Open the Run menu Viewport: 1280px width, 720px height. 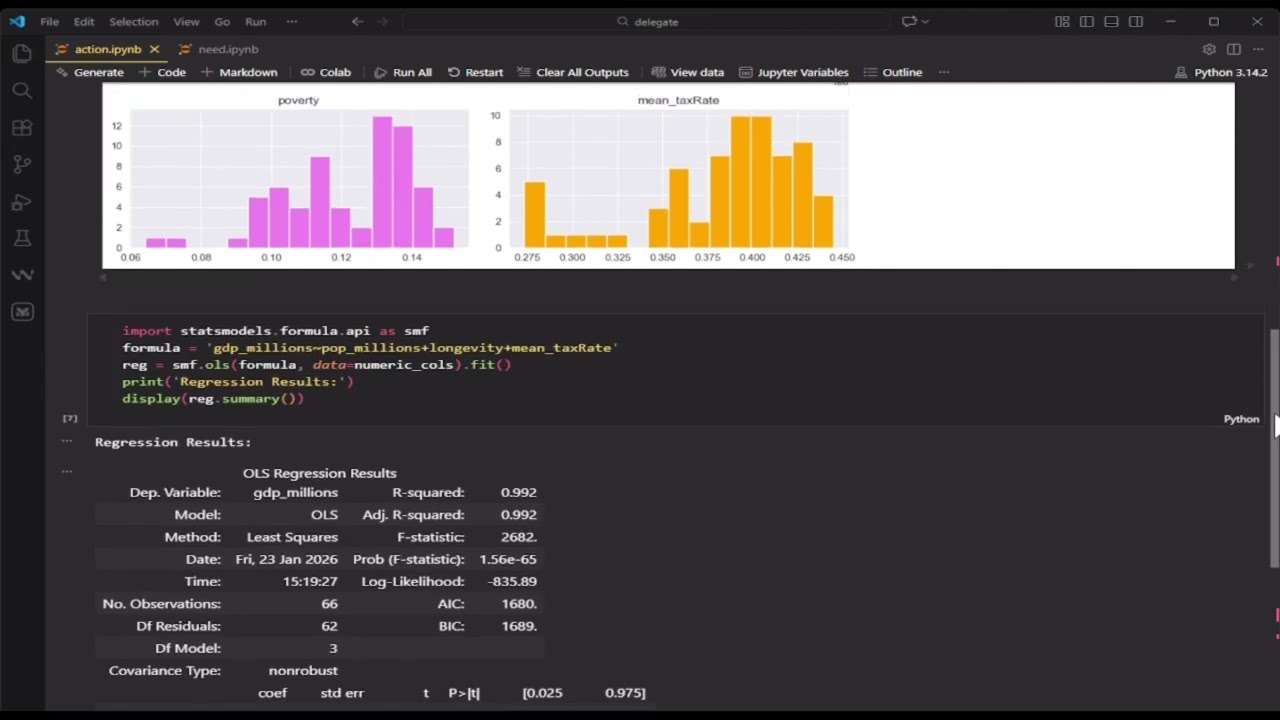point(256,21)
